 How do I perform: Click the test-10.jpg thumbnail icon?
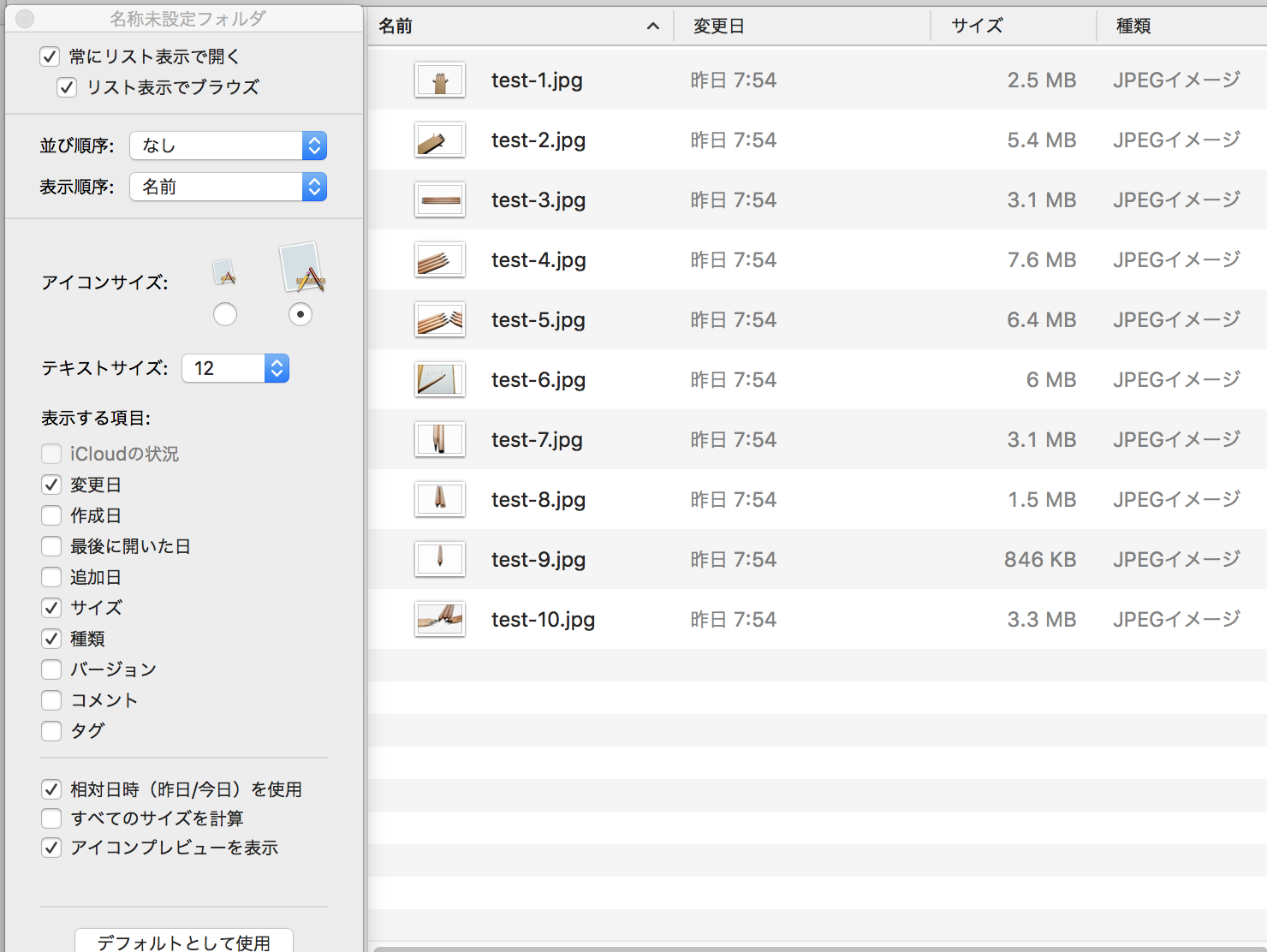coord(440,620)
